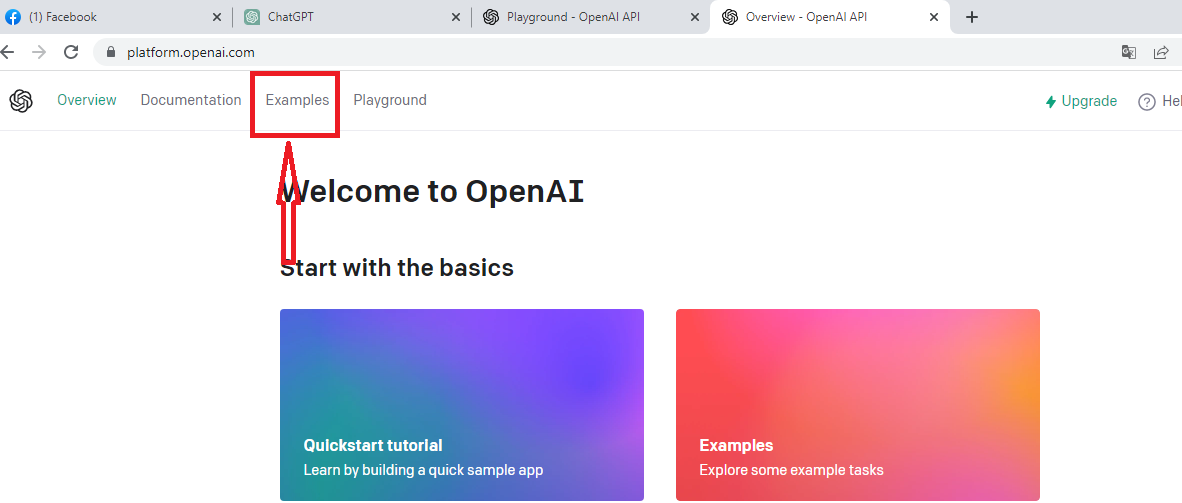Viewport: 1182px width, 503px height.
Task: Click the Overview tab's OpenAI favicon
Action: click(729, 17)
